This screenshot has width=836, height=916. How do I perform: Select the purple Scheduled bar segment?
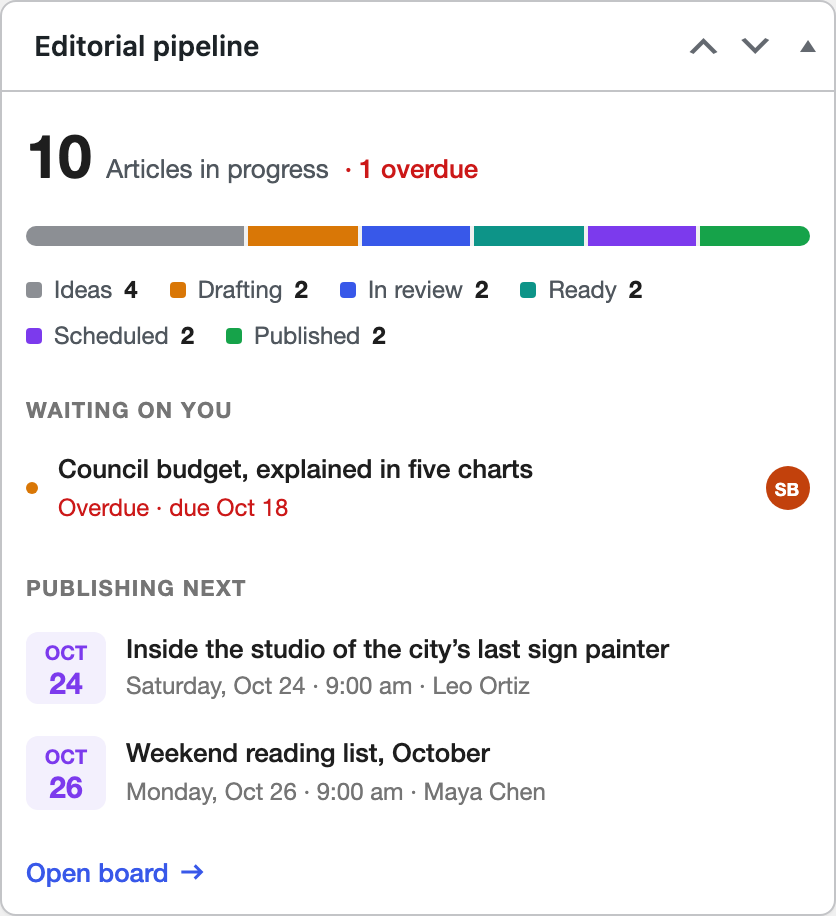[642, 236]
